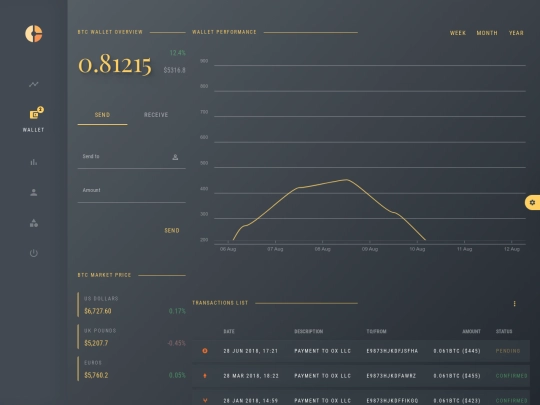Viewport: 540px width, 405px height.
Task: Click the date 28 JAN 2018, 14:59
Action: click(x=251, y=401)
